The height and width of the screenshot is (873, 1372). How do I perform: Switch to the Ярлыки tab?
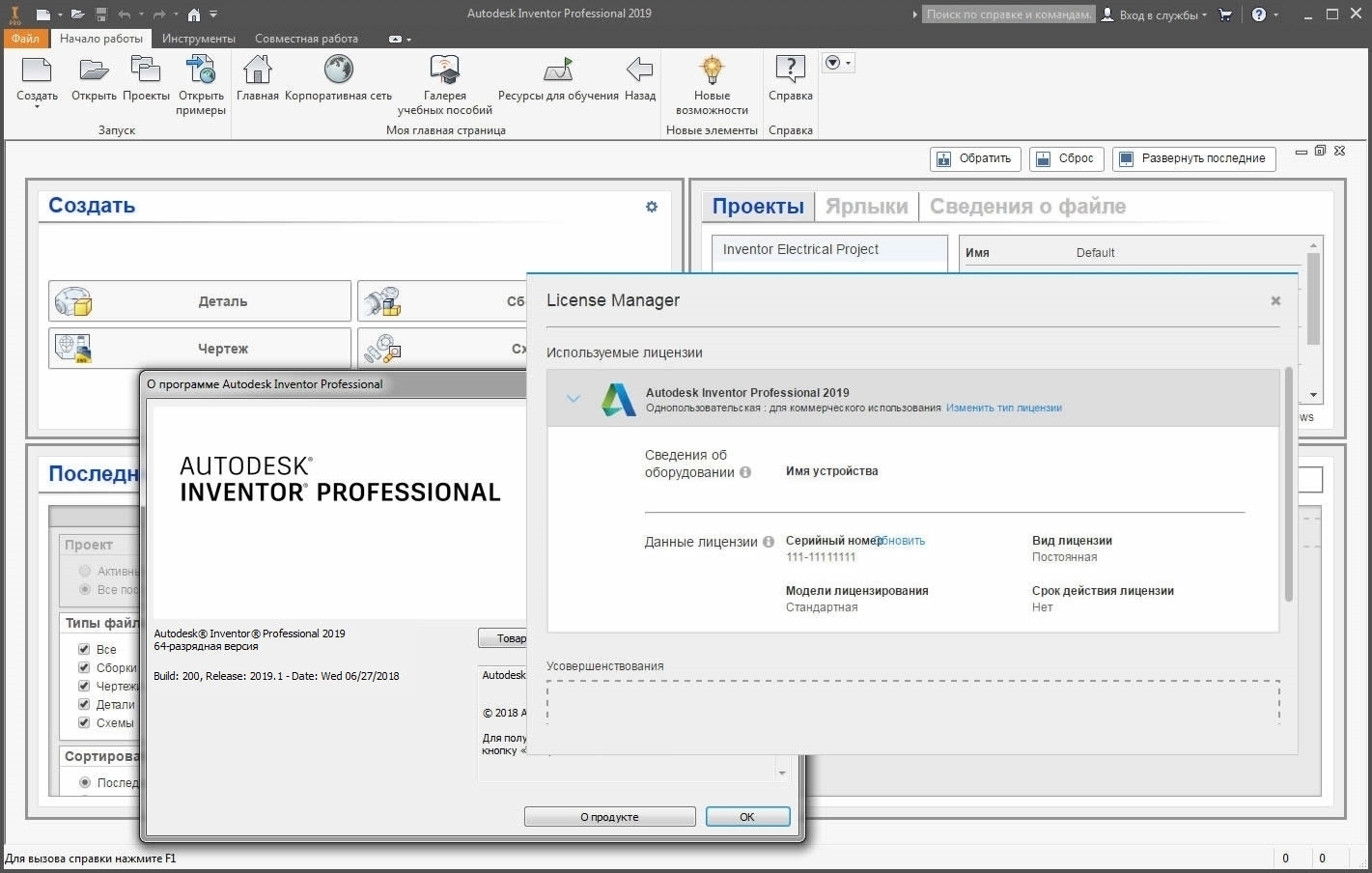(x=866, y=207)
